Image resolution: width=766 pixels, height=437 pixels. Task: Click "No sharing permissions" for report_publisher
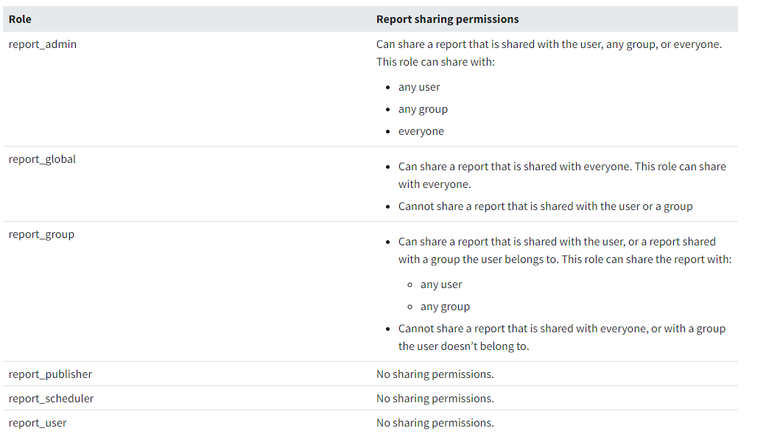click(435, 374)
